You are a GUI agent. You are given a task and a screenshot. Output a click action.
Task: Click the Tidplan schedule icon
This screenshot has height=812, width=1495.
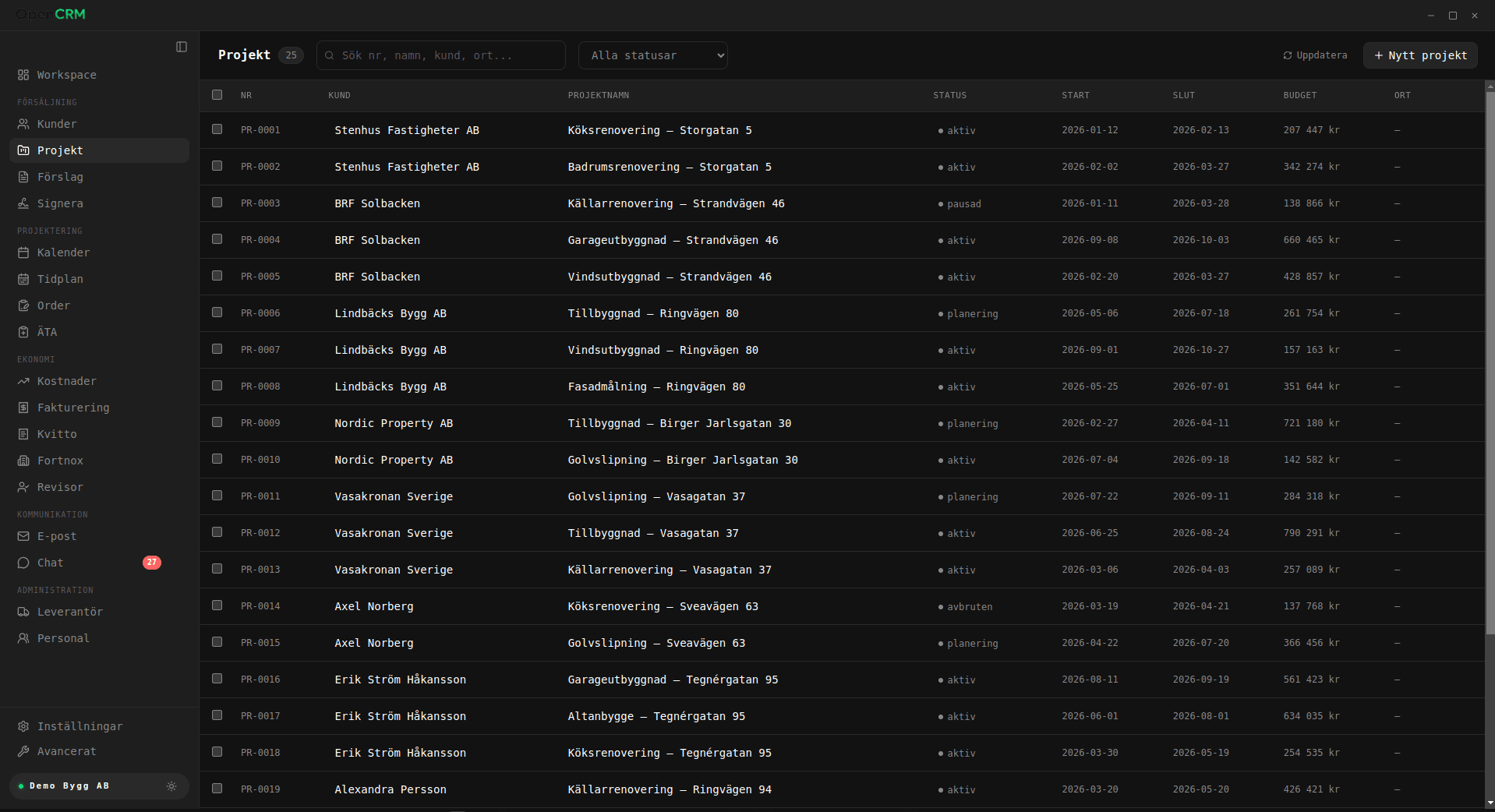(x=23, y=279)
